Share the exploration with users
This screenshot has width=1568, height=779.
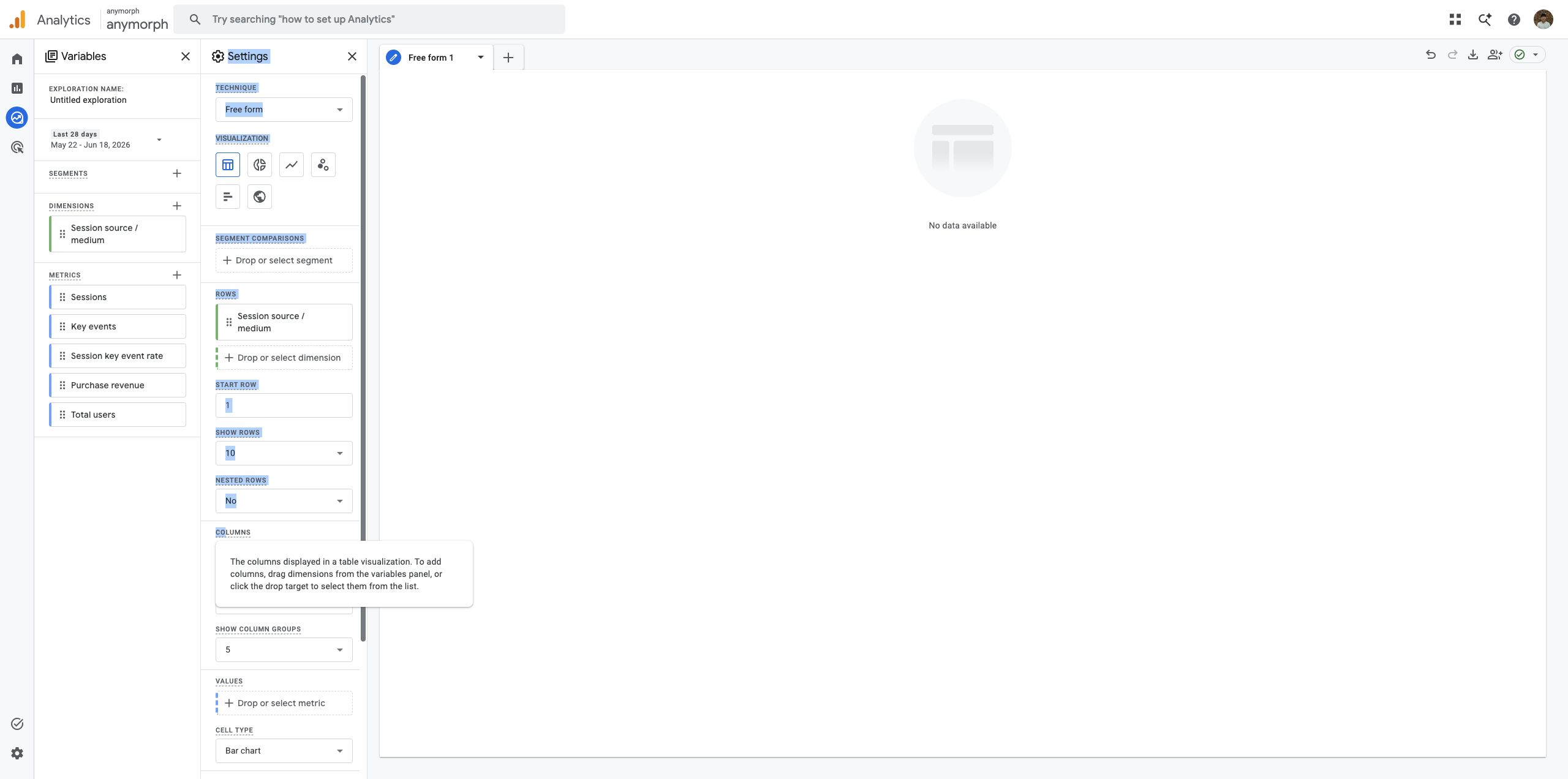coord(1495,55)
